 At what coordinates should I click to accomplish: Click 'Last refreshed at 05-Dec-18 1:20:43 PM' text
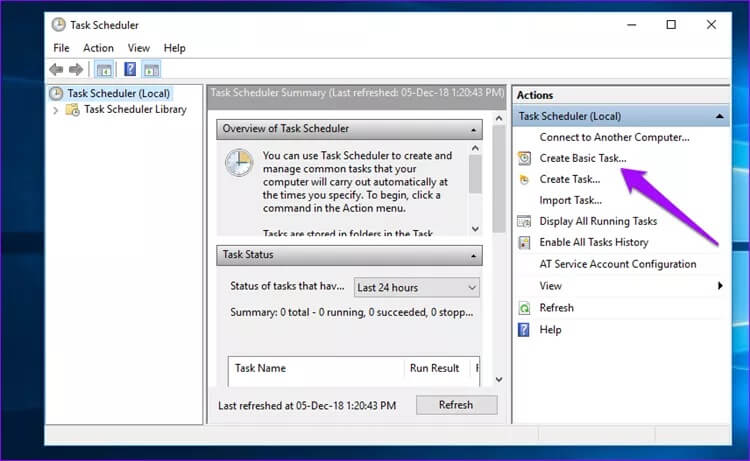307,406
